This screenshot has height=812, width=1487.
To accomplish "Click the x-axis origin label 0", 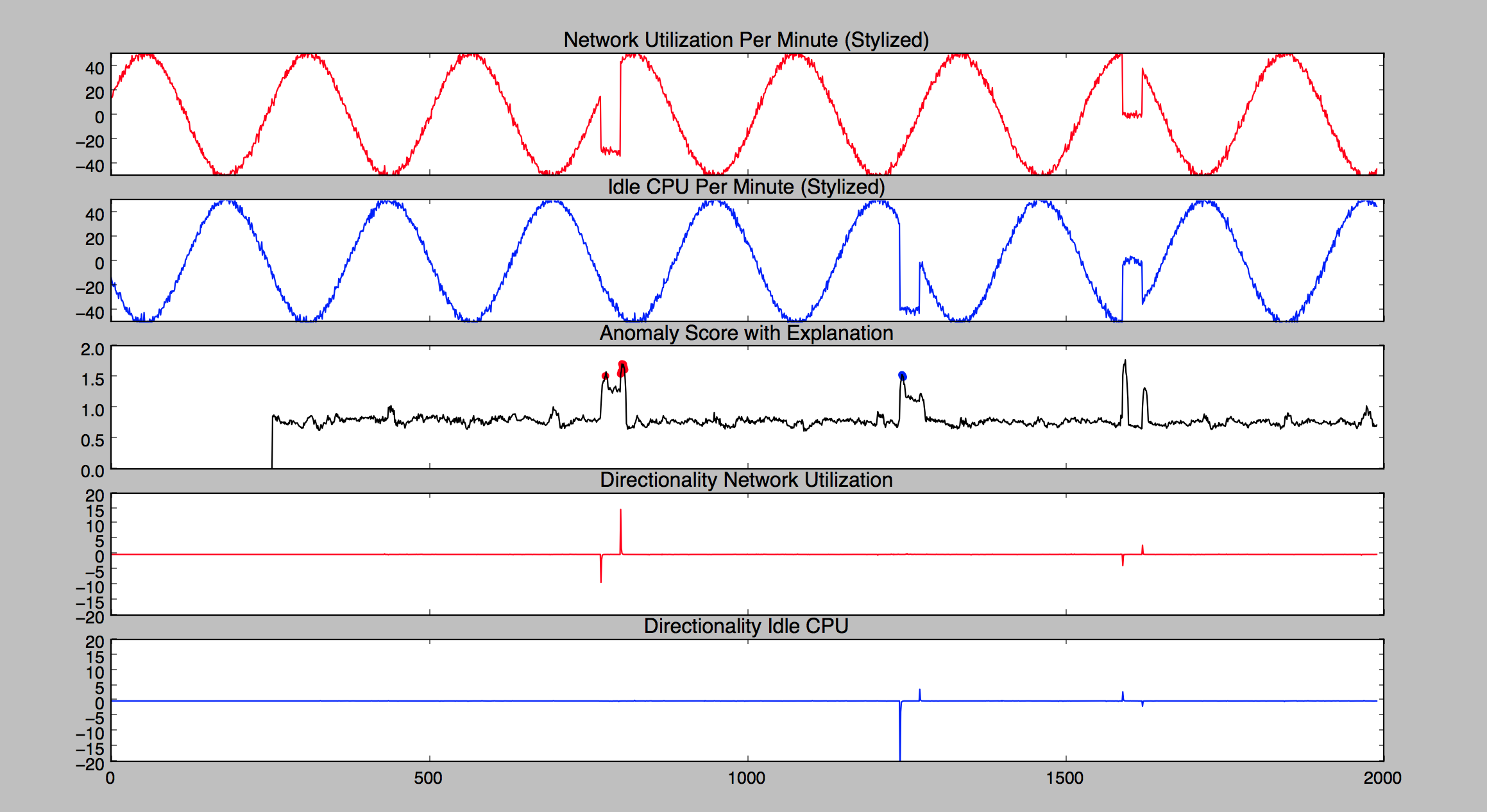I will (110, 778).
